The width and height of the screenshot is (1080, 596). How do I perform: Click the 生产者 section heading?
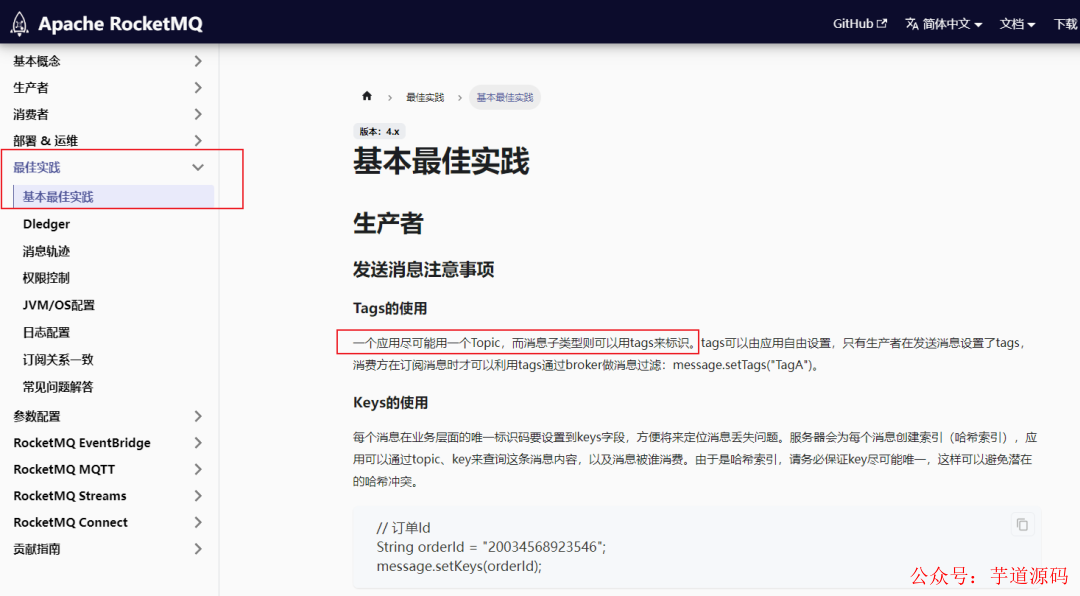[x=388, y=223]
